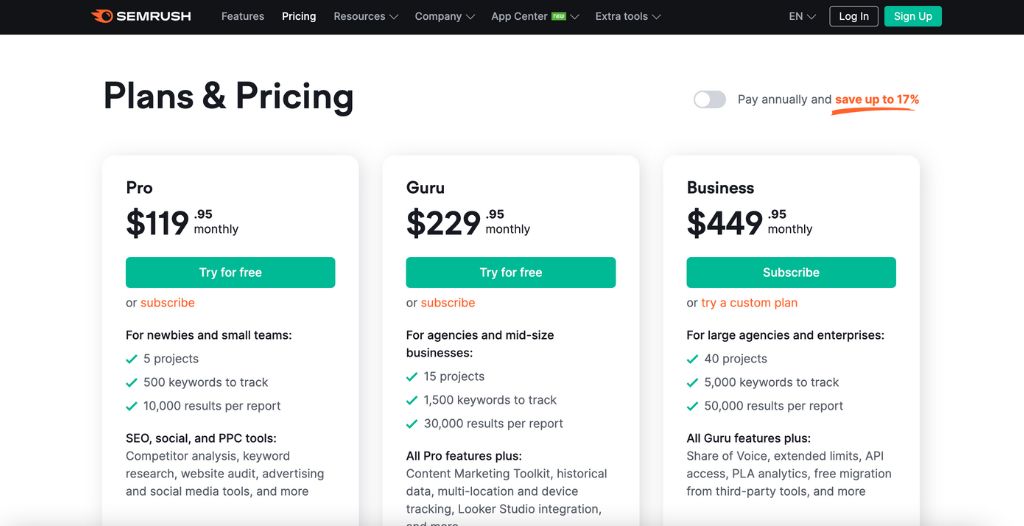Open the Extra tools dropdown
Viewport: 1024px width, 526px height.
point(628,17)
